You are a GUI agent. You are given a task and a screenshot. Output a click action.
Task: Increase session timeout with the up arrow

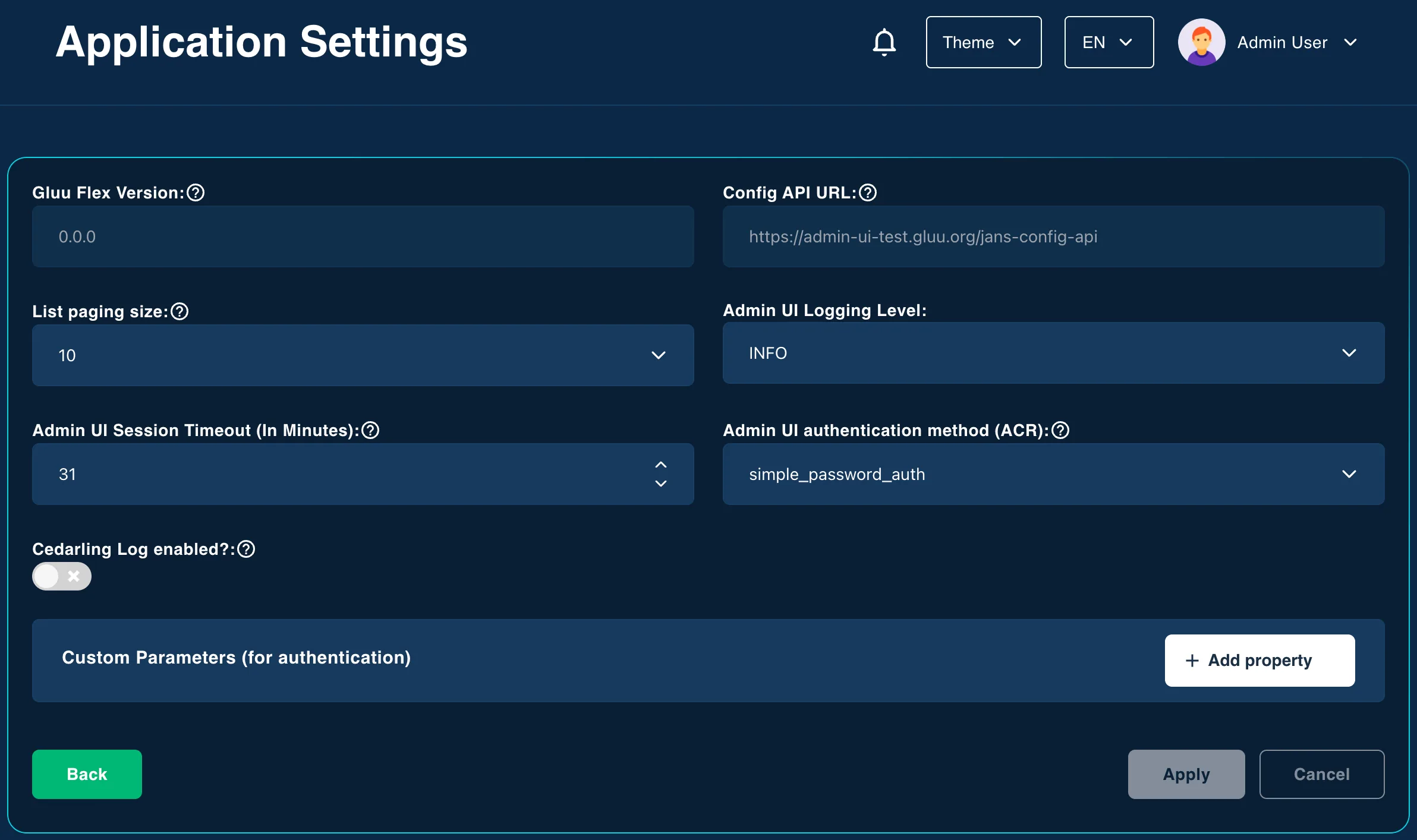661,465
